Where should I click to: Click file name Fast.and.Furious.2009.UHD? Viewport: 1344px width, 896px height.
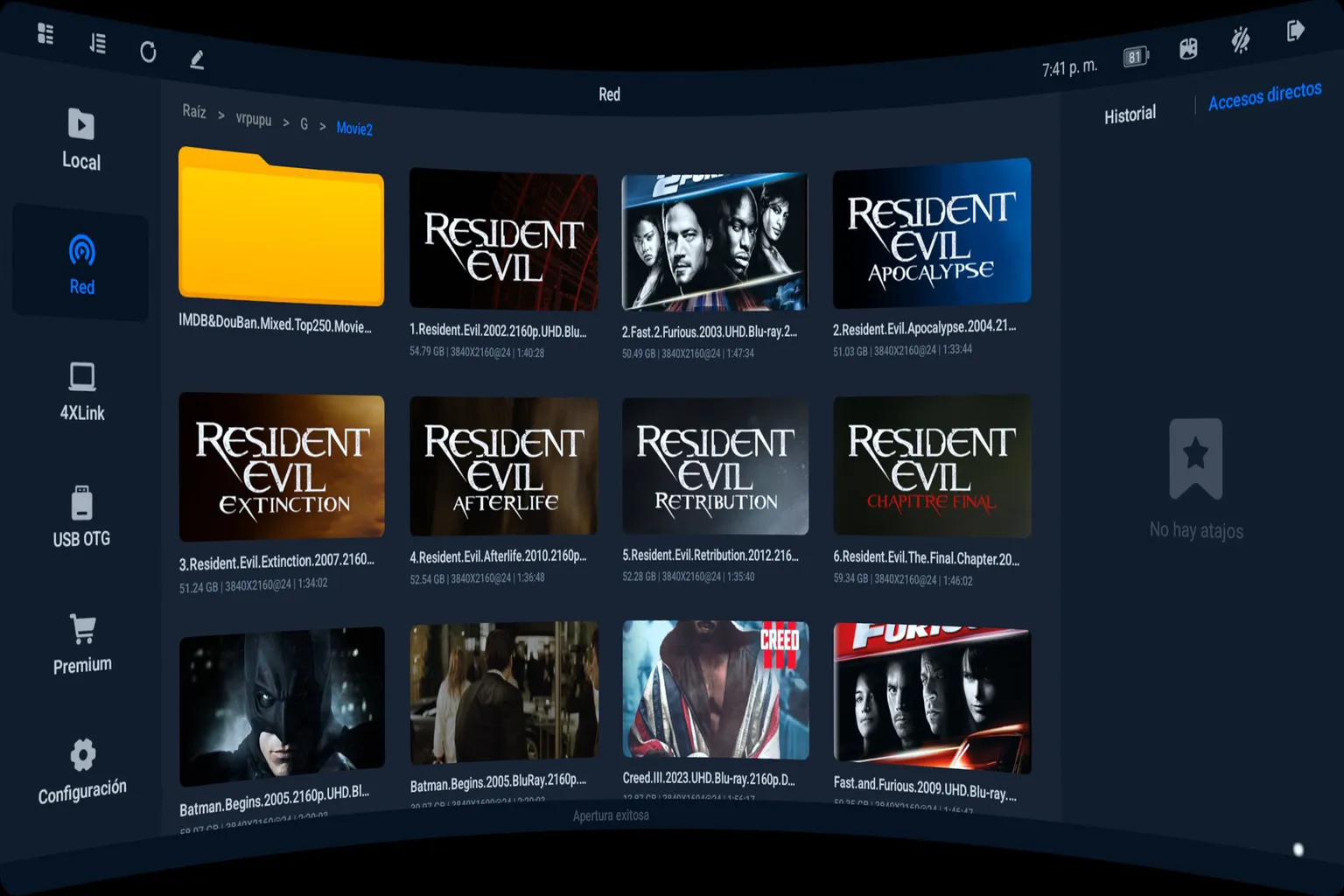click(x=925, y=788)
